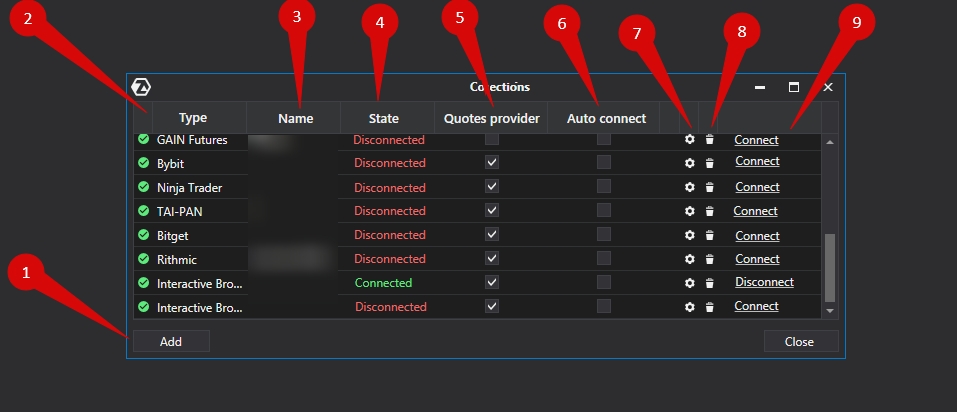Delete the Ninja Trader connection via trash icon

[x=709, y=187]
